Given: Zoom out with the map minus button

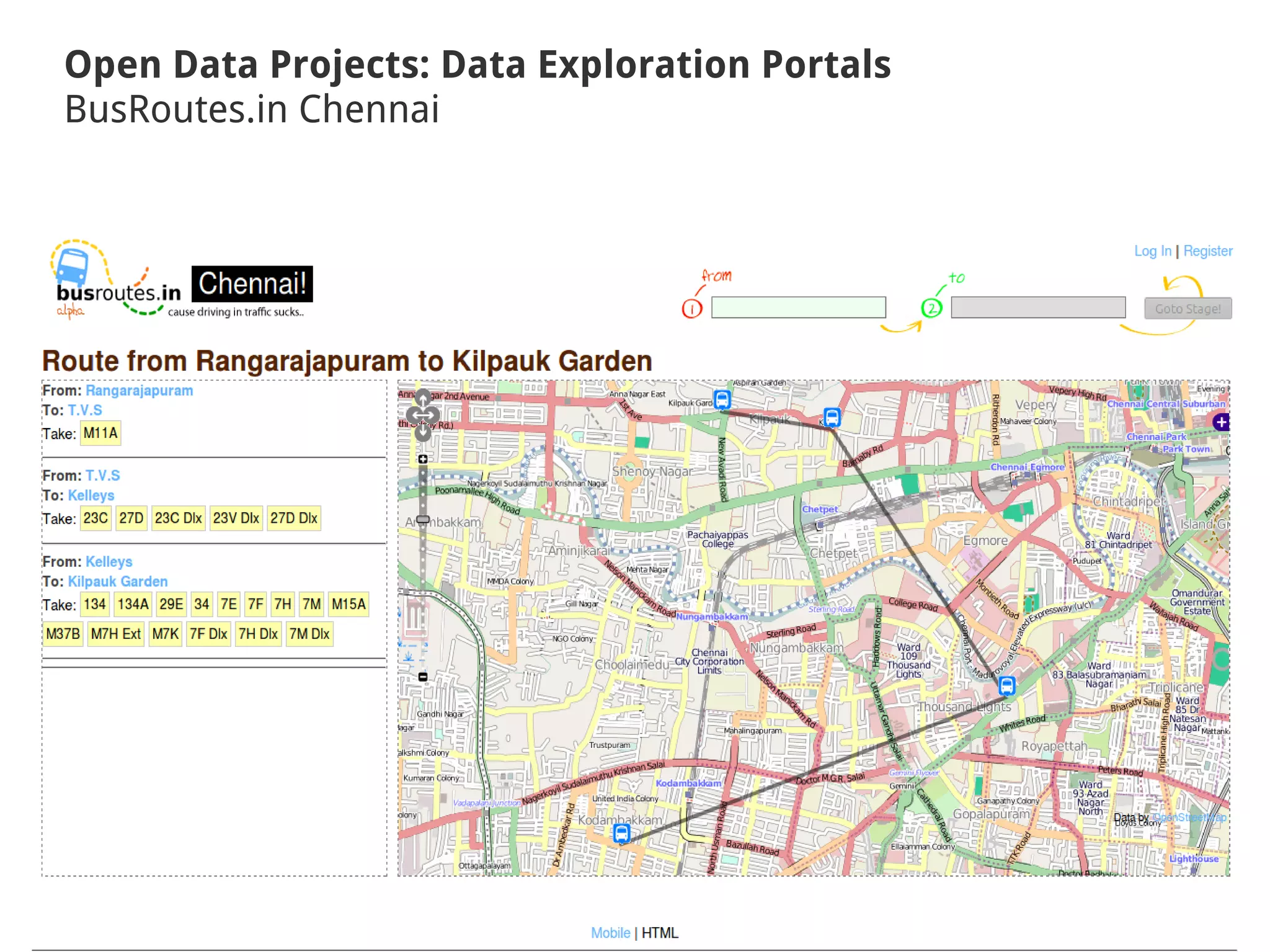Looking at the screenshot, I should (x=423, y=677).
